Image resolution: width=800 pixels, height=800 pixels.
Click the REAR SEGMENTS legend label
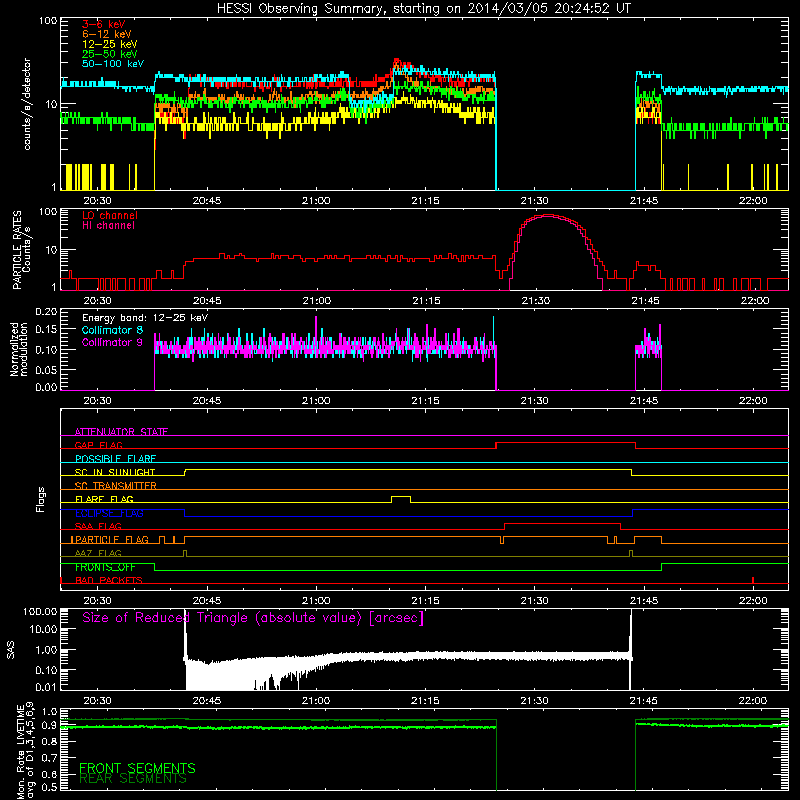pos(133,779)
